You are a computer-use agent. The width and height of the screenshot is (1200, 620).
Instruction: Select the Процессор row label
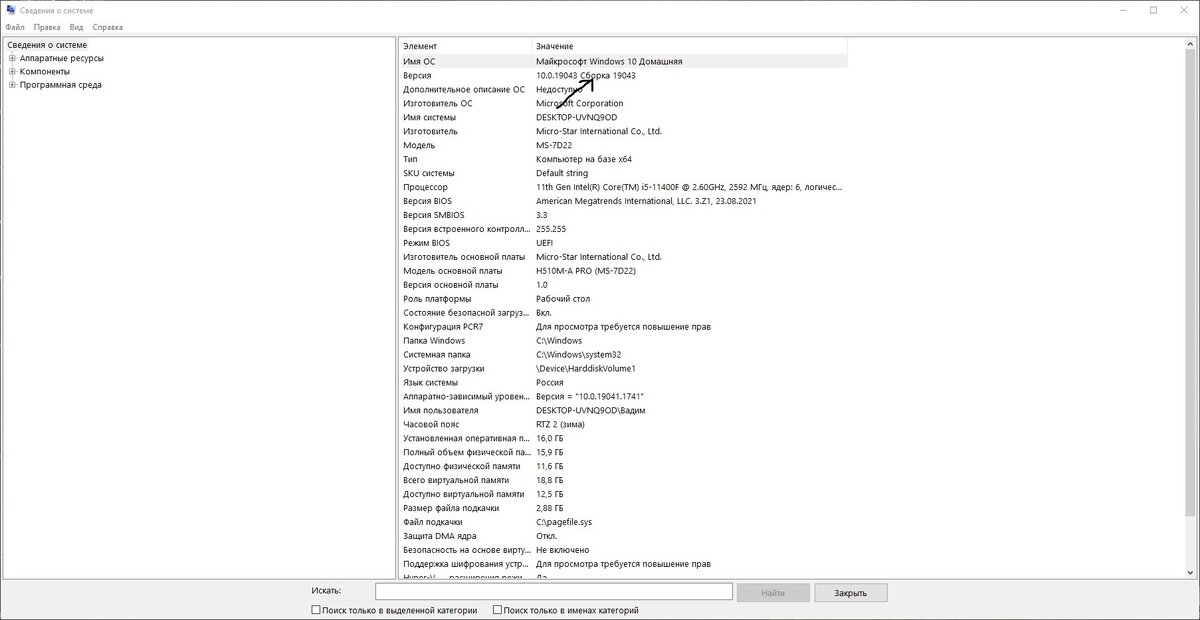(425, 187)
